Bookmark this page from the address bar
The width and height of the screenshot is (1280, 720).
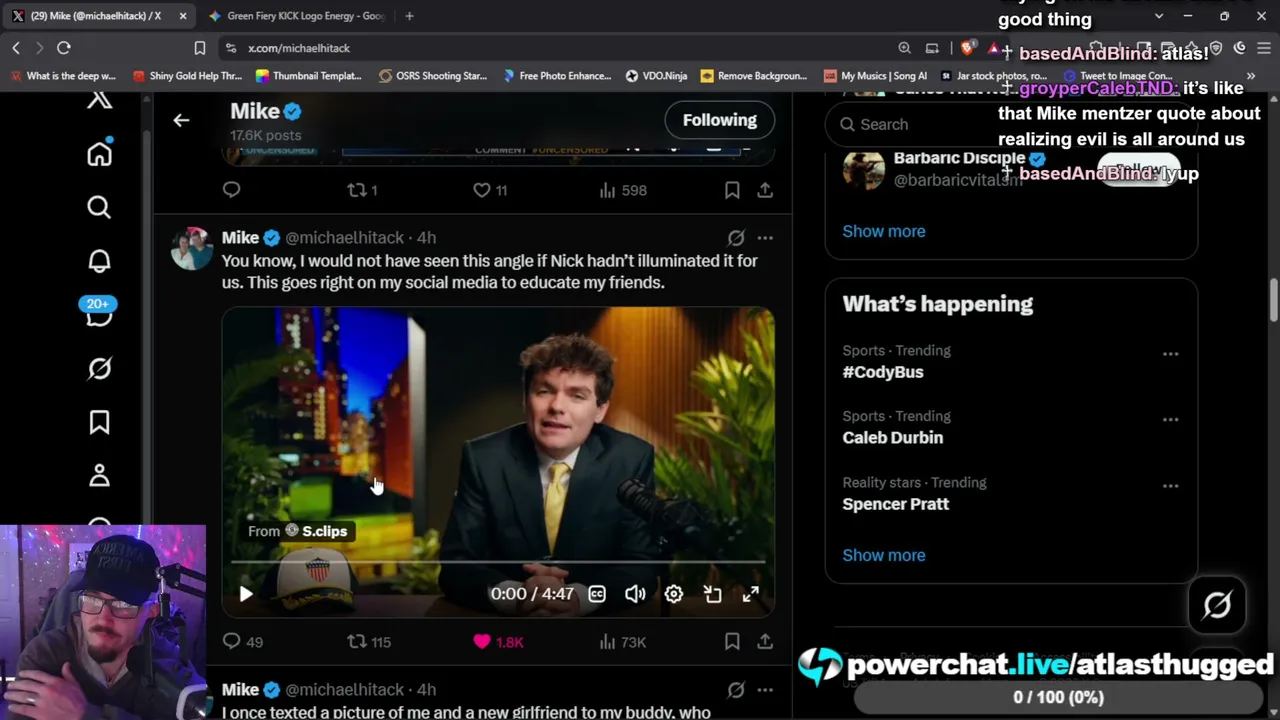click(x=199, y=48)
